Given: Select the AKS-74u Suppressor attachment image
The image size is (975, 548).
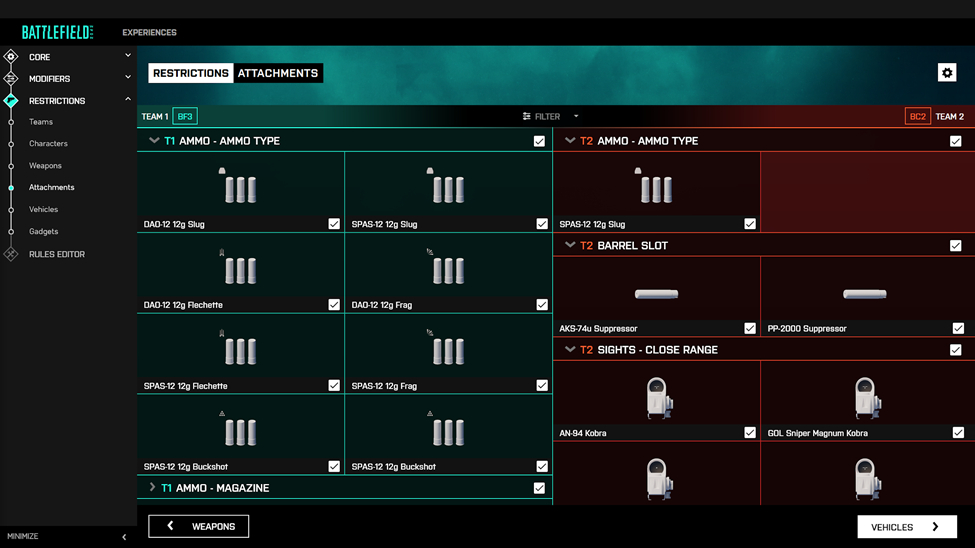Looking at the screenshot, I should pos(656,294).
